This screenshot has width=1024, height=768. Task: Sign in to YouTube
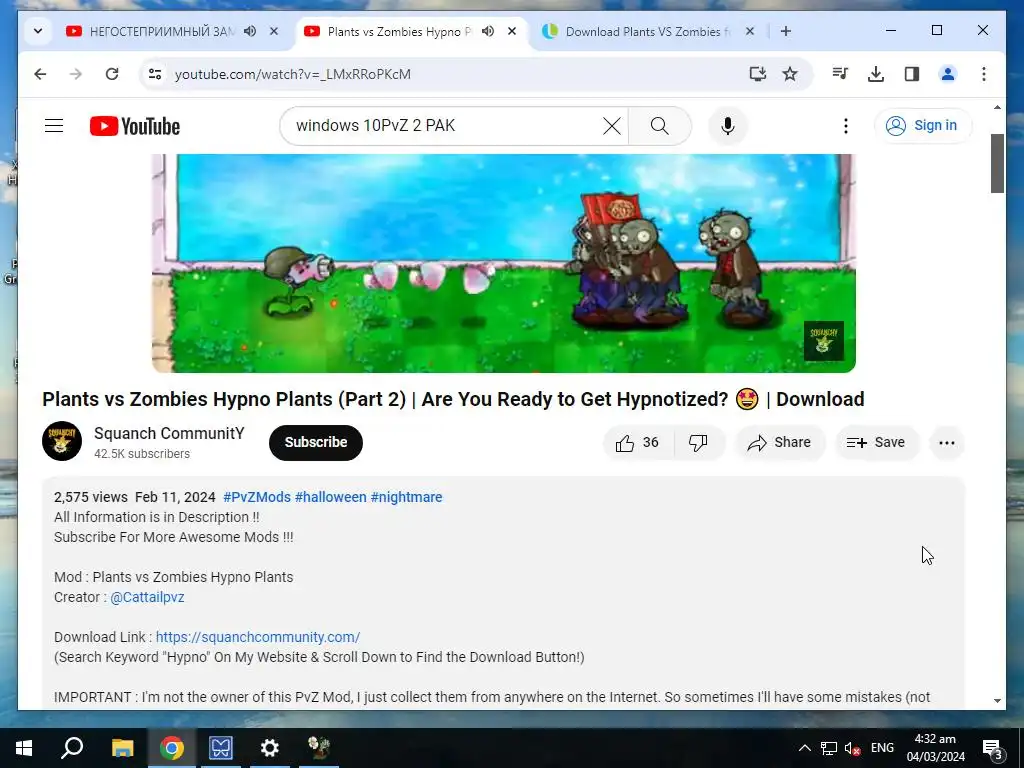tap(922, 125)
